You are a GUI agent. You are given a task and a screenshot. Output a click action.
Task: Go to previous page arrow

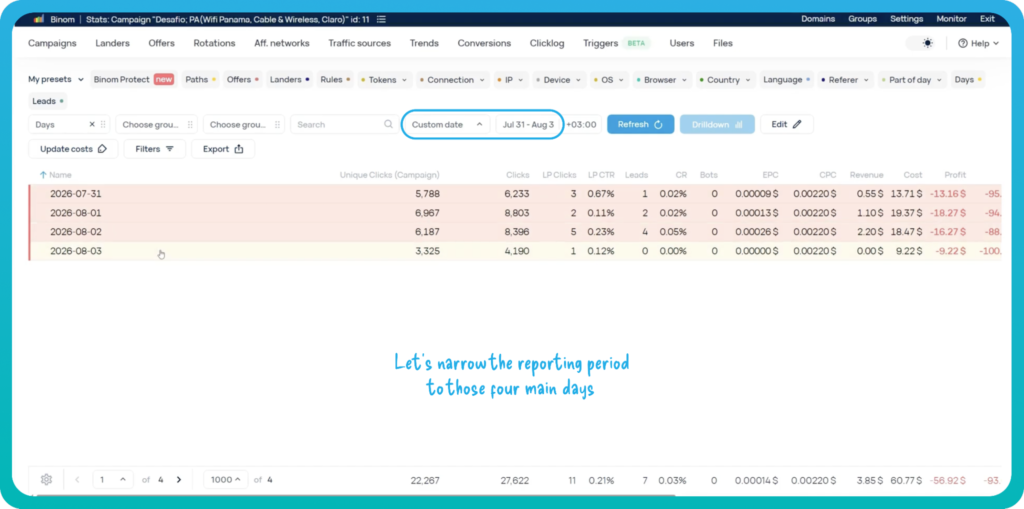pyautogui.click(x=78, y=480)
